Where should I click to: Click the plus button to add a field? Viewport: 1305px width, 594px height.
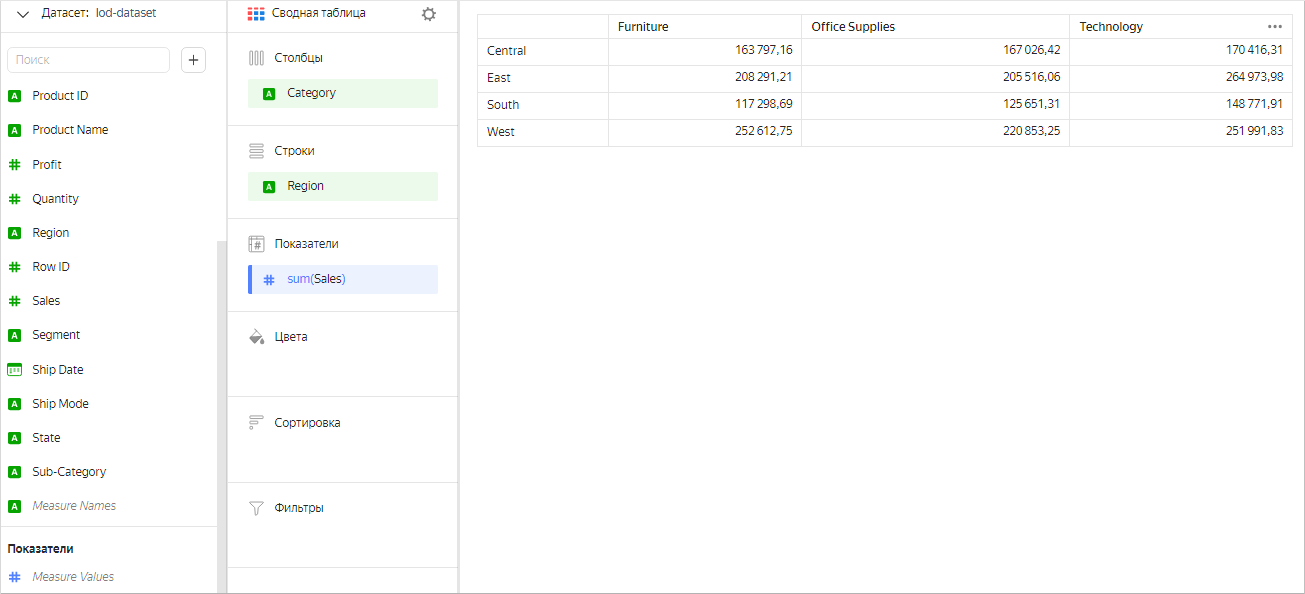coord(194,60)
